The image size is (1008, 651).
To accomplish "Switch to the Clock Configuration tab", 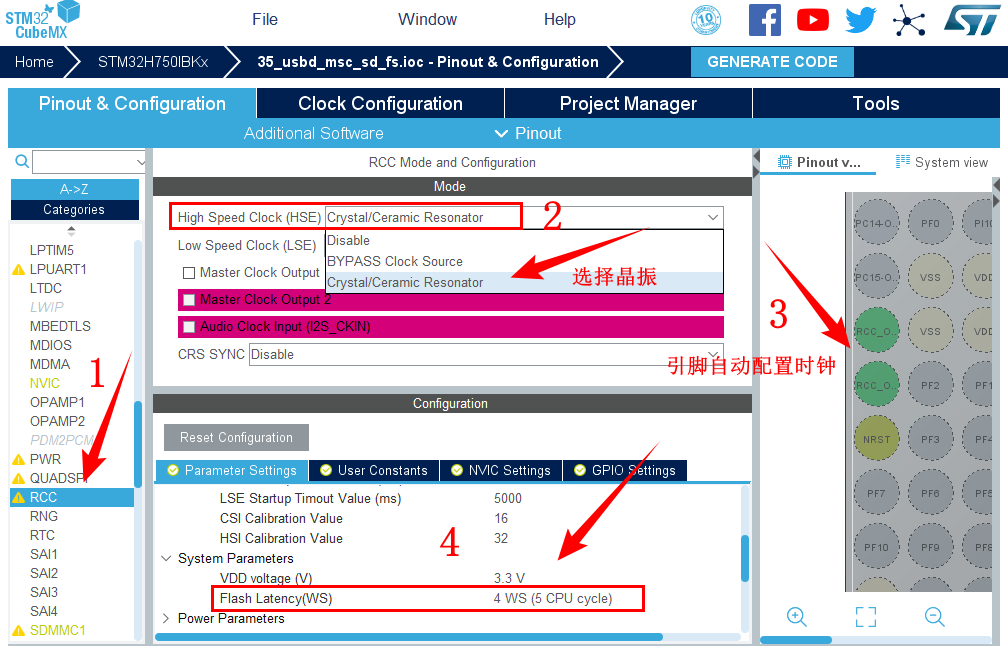I will [x=380, y=104].
